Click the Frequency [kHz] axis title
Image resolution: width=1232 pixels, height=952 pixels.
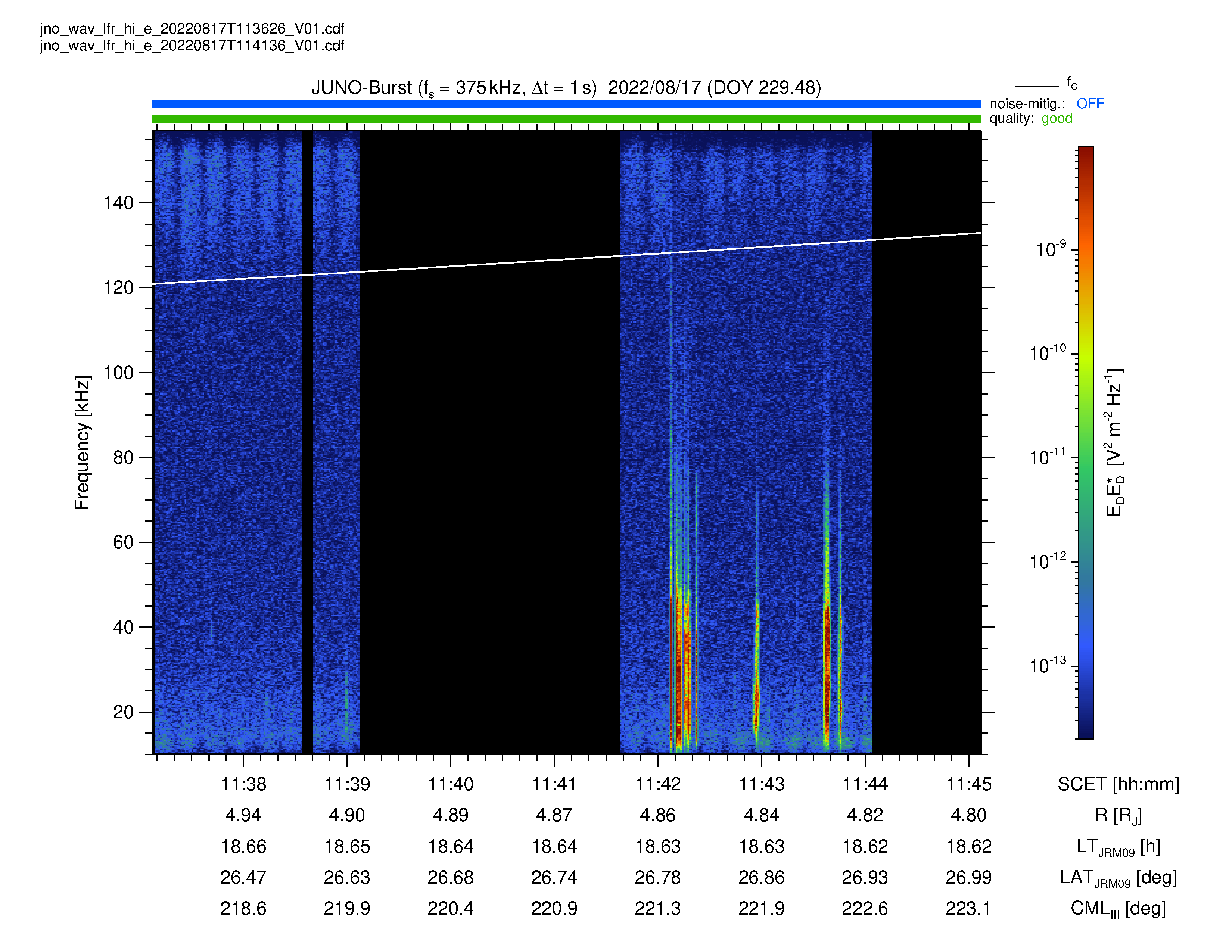[x=83, y=443]
